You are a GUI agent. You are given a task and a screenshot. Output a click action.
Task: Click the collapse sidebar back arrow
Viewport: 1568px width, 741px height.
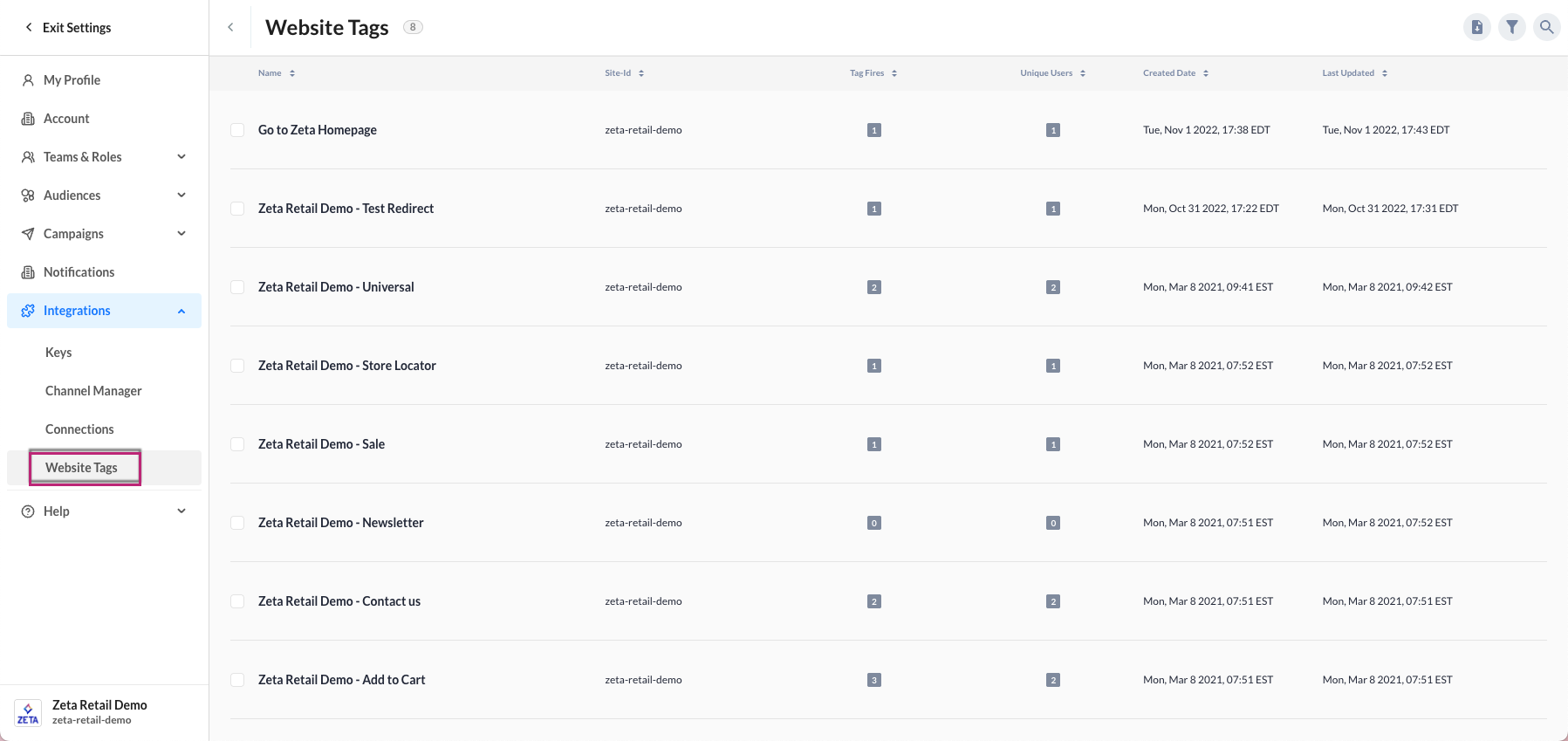[x=230, y=27]
